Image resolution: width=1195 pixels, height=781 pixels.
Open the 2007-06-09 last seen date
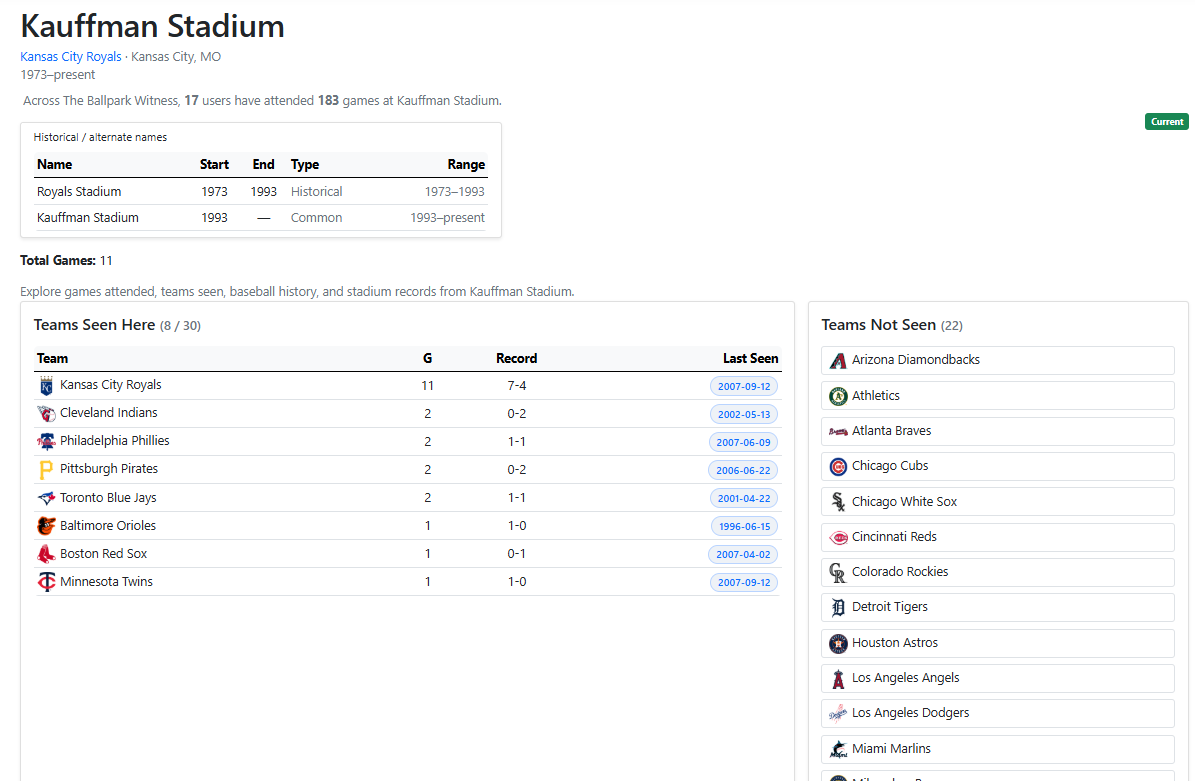(x=743, y=442)
